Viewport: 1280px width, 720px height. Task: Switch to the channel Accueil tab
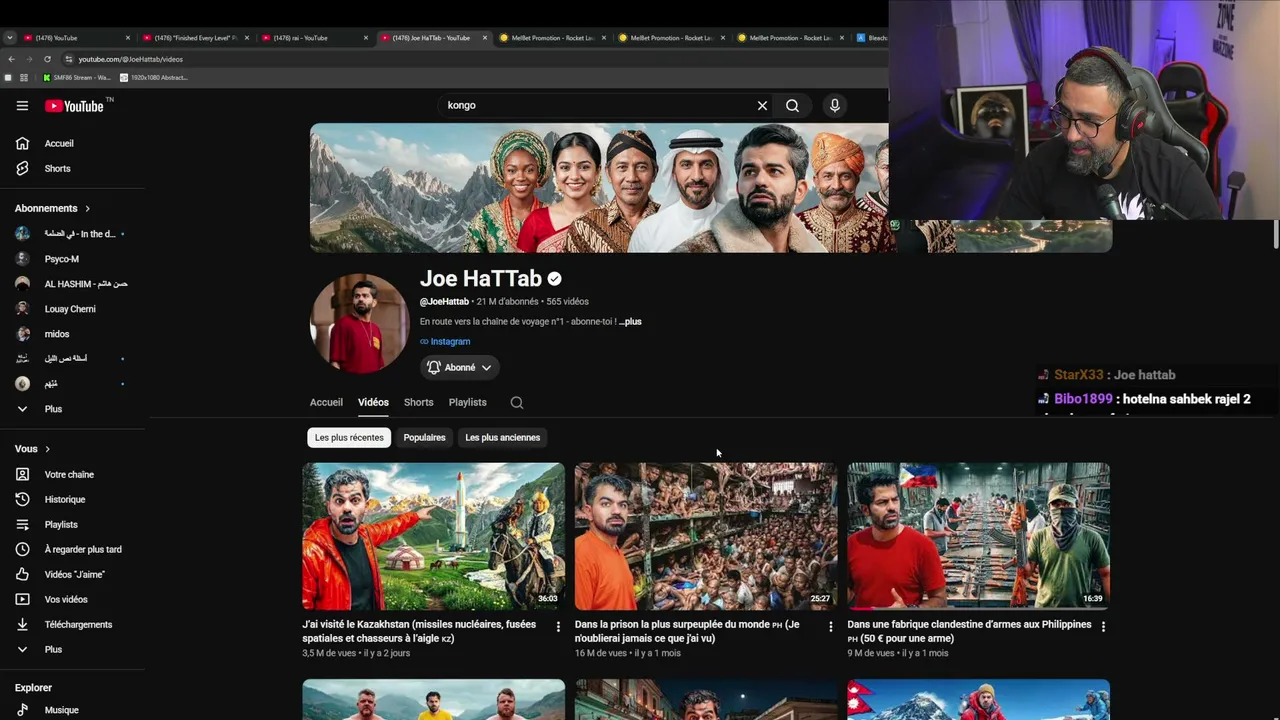326,402
